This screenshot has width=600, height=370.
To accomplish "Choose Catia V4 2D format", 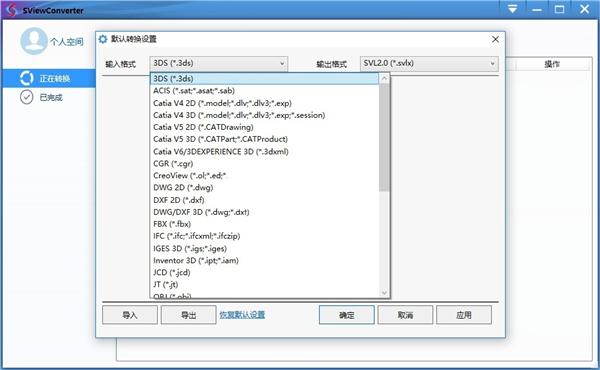I will tap(264, 103).
